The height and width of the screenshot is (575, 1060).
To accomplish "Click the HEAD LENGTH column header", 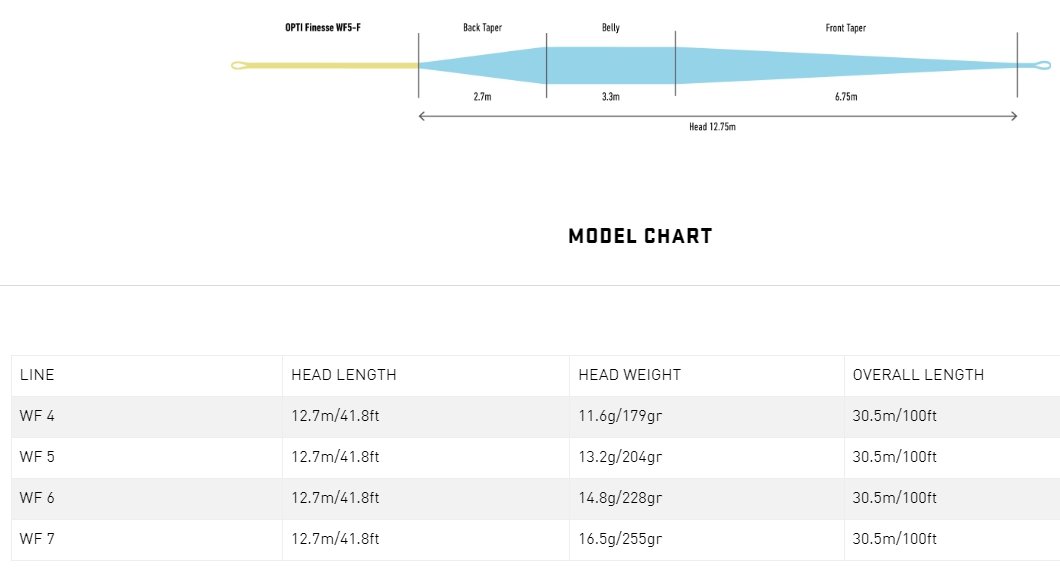I will pos(343,375).
